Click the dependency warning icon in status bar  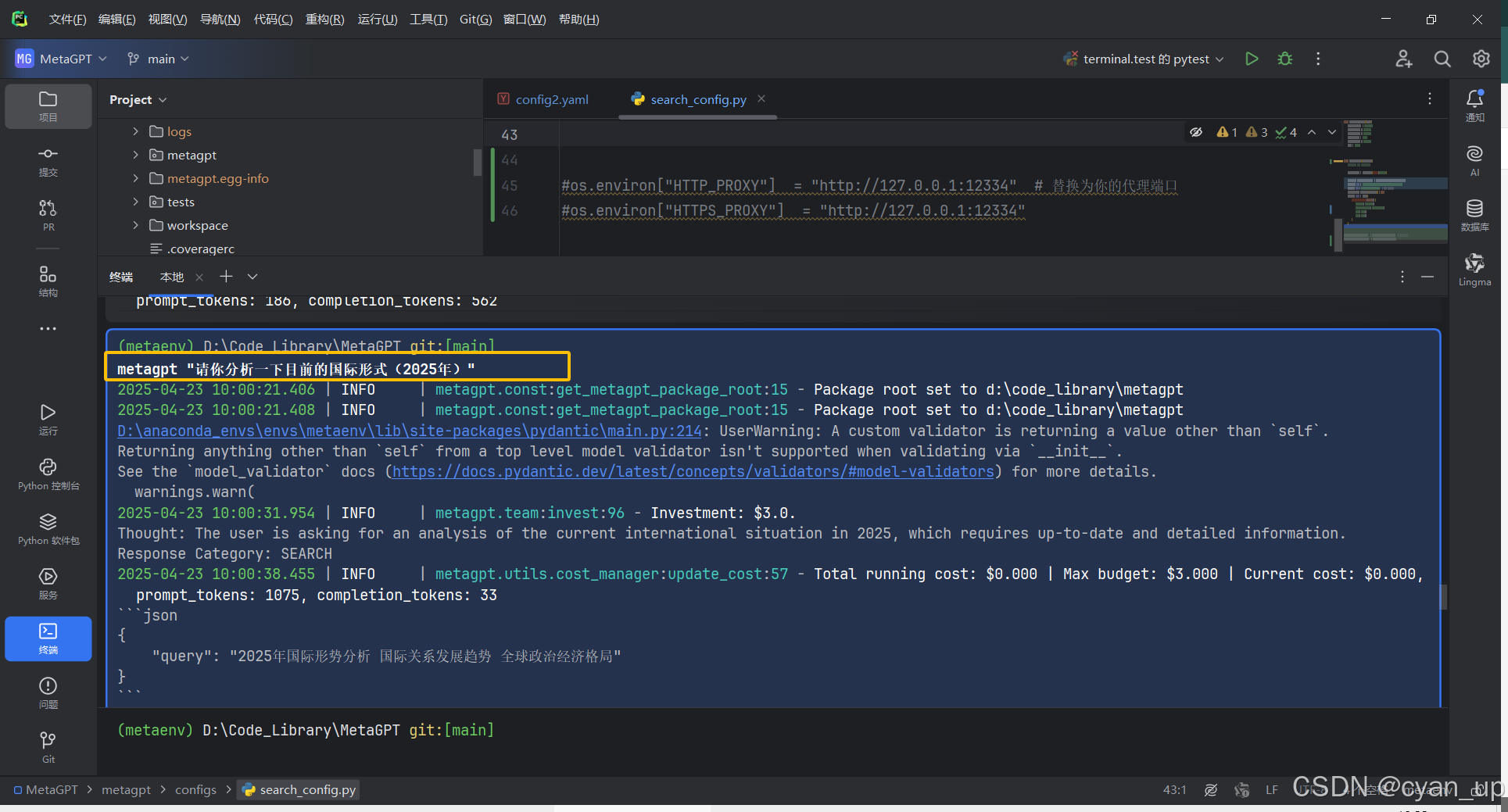coord(1241,789)
